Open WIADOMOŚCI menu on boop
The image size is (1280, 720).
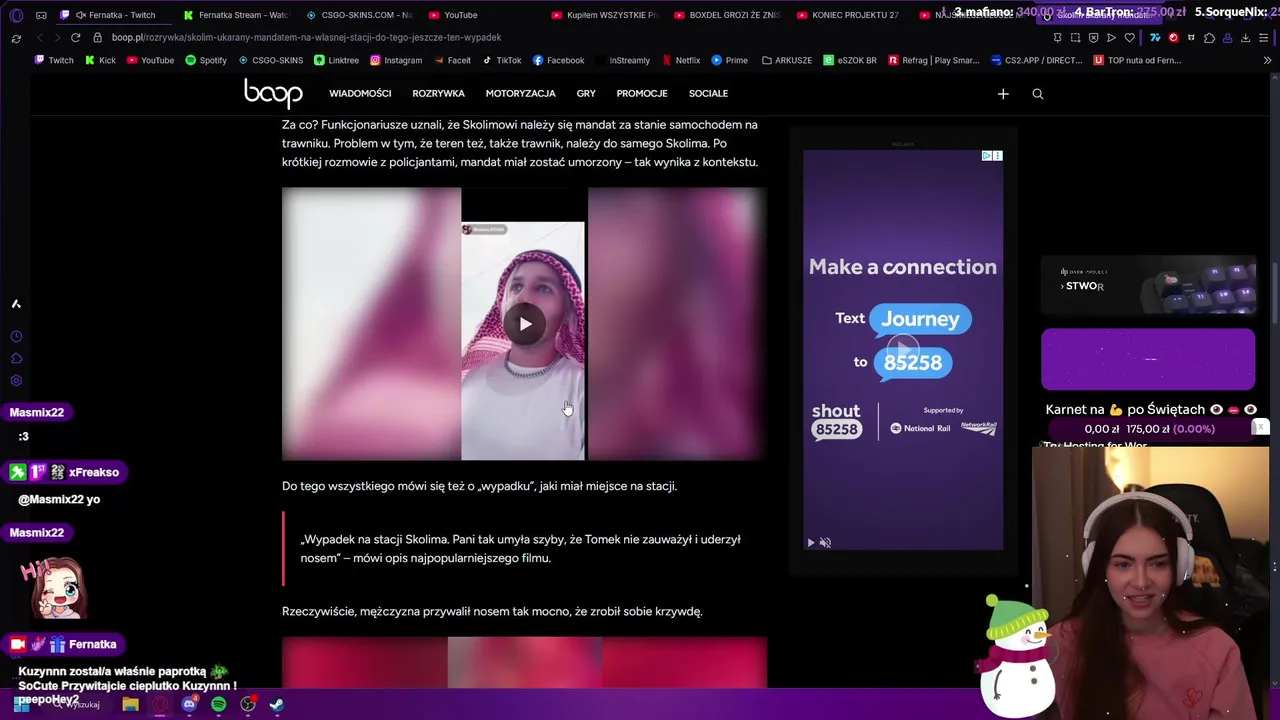360,94
